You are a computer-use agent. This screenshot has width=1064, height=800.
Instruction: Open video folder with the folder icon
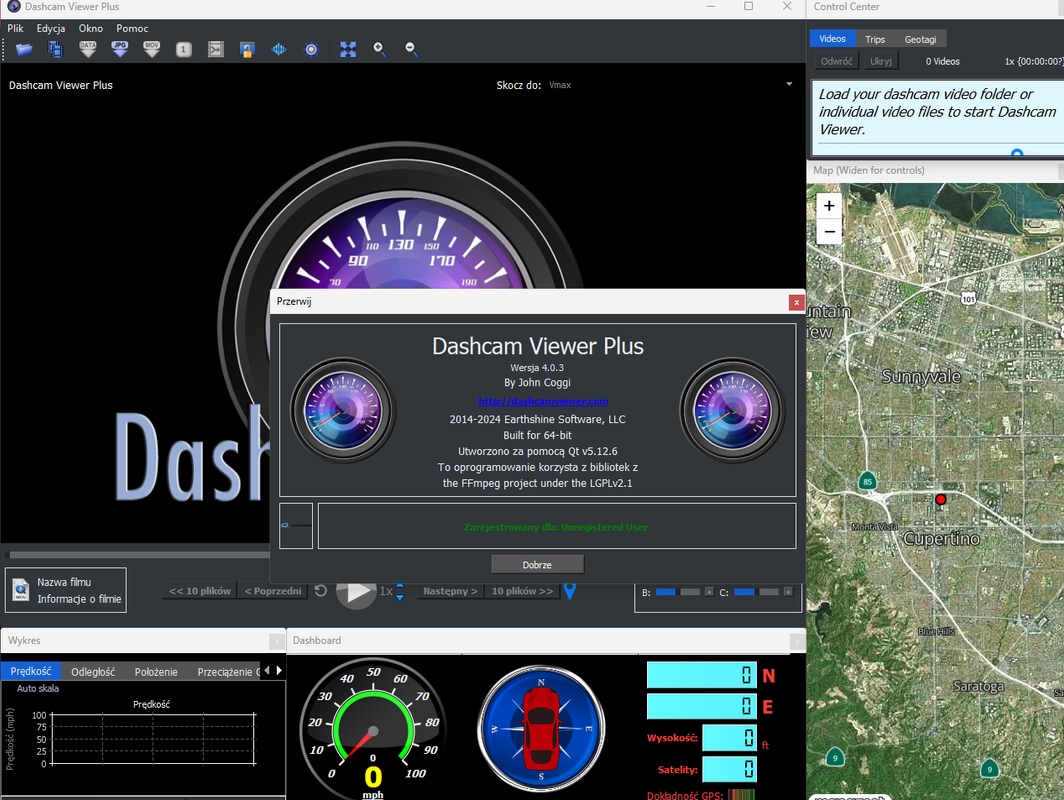click(x=24, y=49)
